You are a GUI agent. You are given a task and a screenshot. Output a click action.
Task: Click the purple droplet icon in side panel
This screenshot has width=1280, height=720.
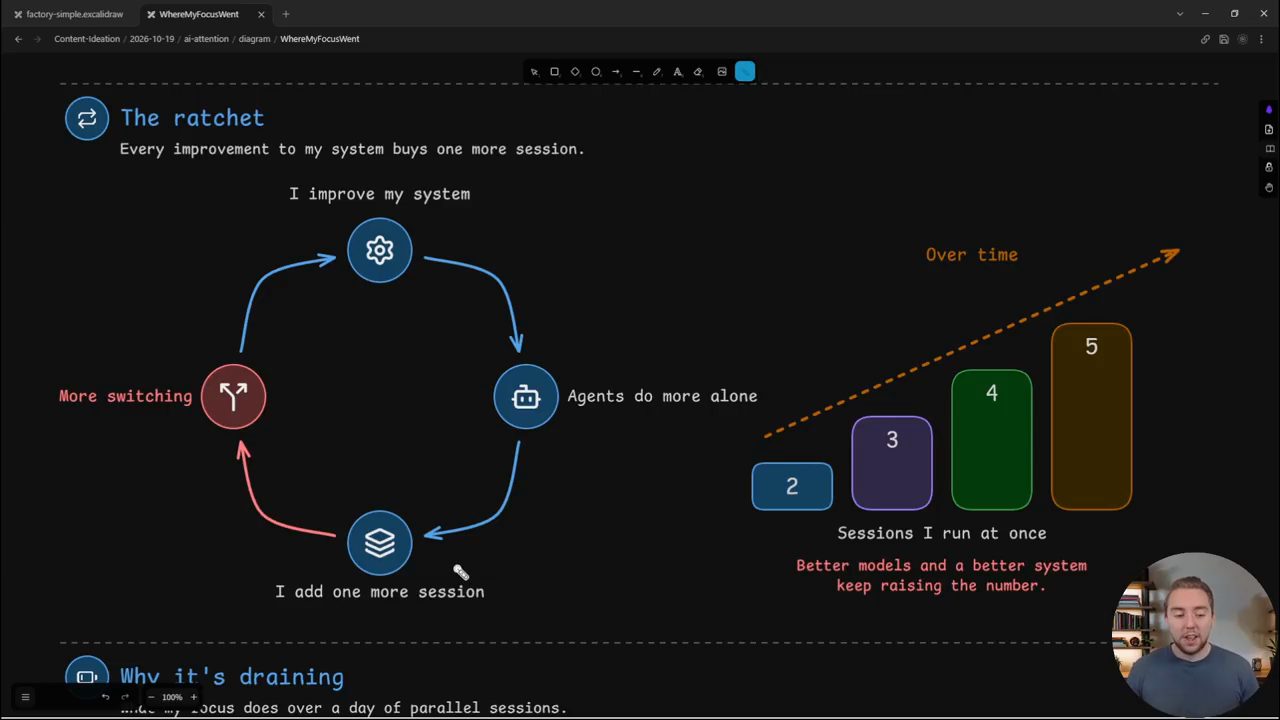1269,110
